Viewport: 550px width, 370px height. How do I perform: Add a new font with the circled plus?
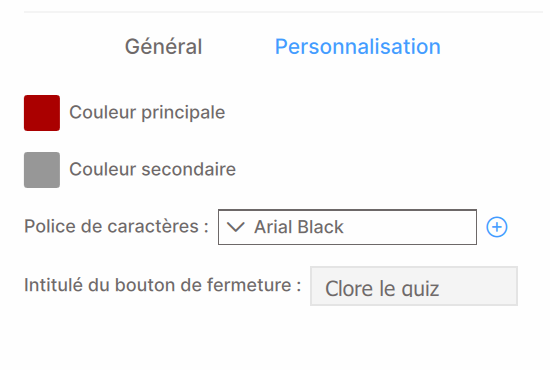[x=496, y=227]
